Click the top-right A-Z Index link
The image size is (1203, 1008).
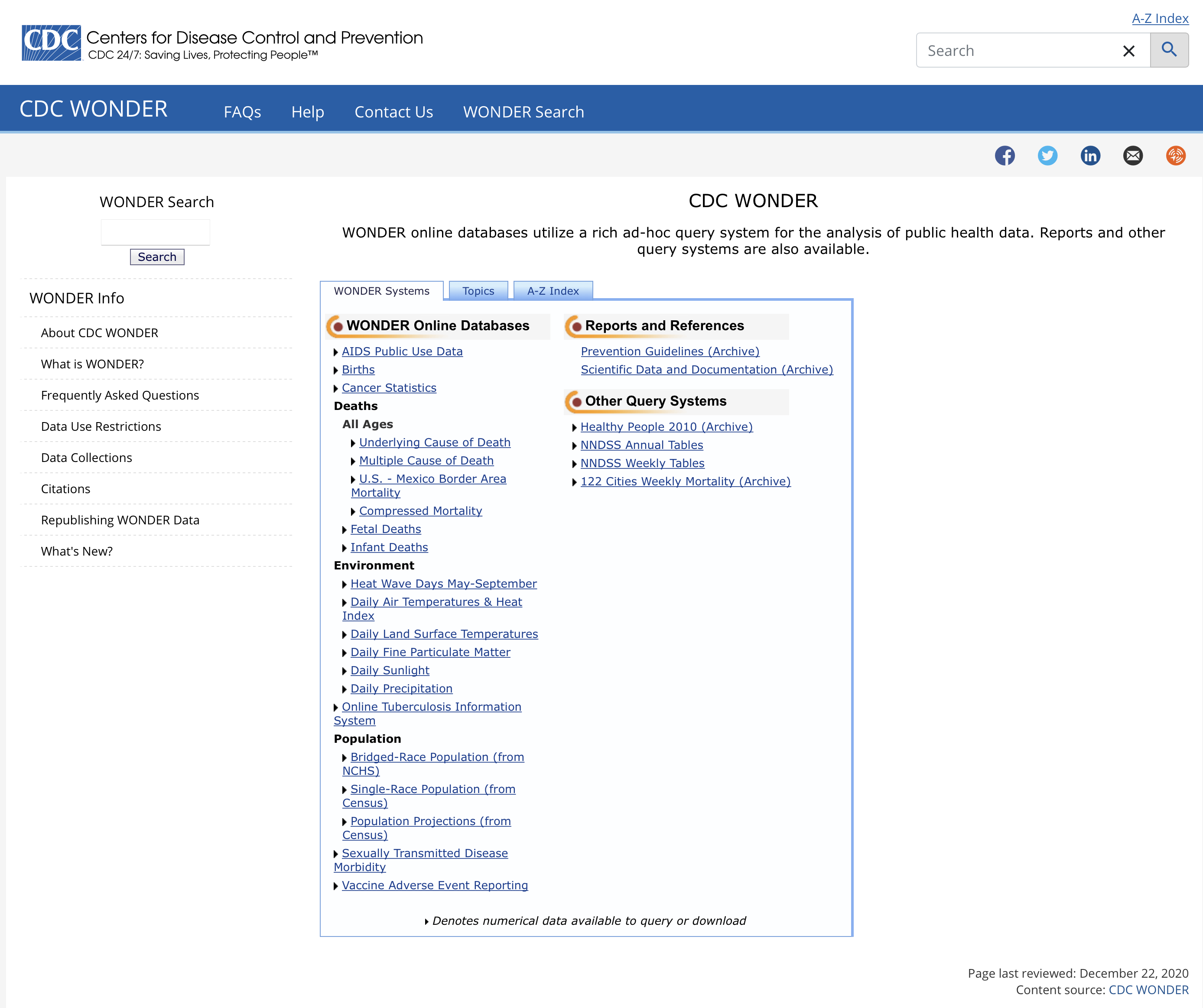tap(1160, 18)
